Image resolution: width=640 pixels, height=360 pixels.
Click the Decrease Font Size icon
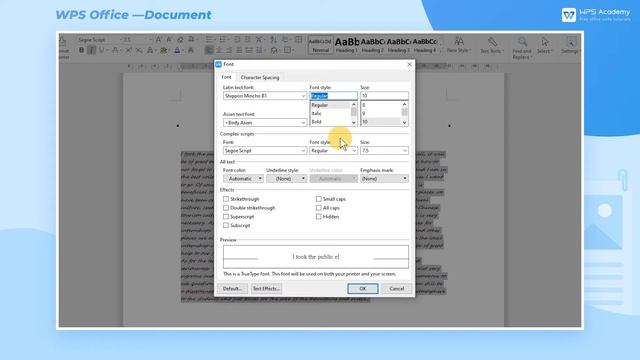click(169, 40)
